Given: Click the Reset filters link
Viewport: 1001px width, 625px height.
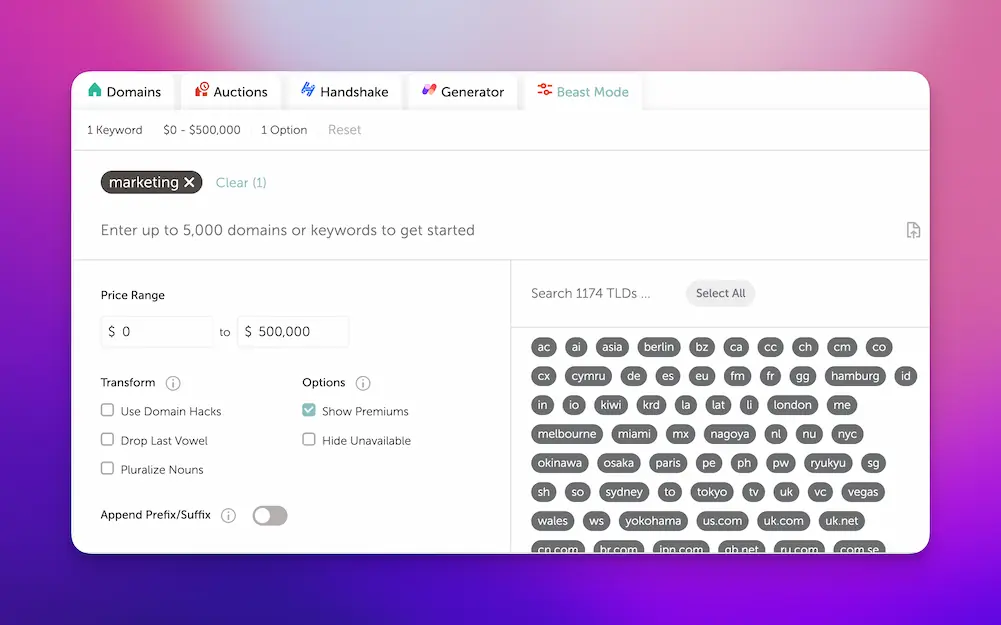Looking at the screenshot, I should [344, 130].
